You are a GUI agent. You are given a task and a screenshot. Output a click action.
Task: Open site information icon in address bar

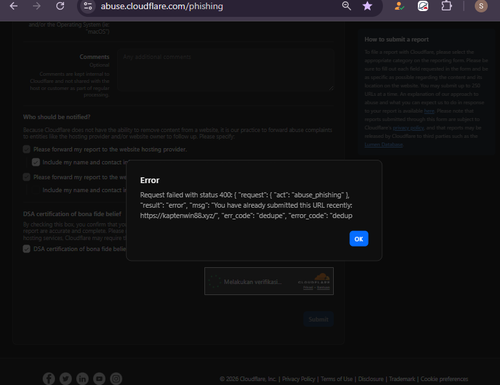click(x=88, y=6)
